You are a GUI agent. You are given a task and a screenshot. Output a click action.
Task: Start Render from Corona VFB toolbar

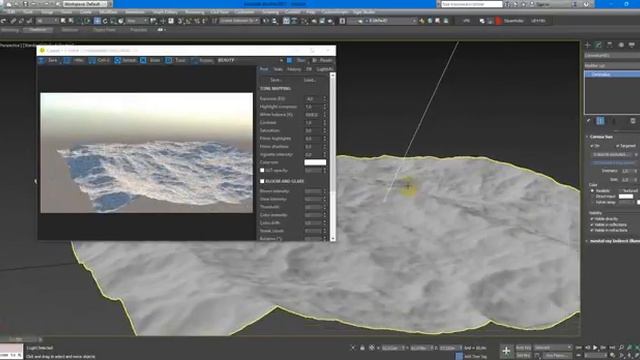[322, 60]
